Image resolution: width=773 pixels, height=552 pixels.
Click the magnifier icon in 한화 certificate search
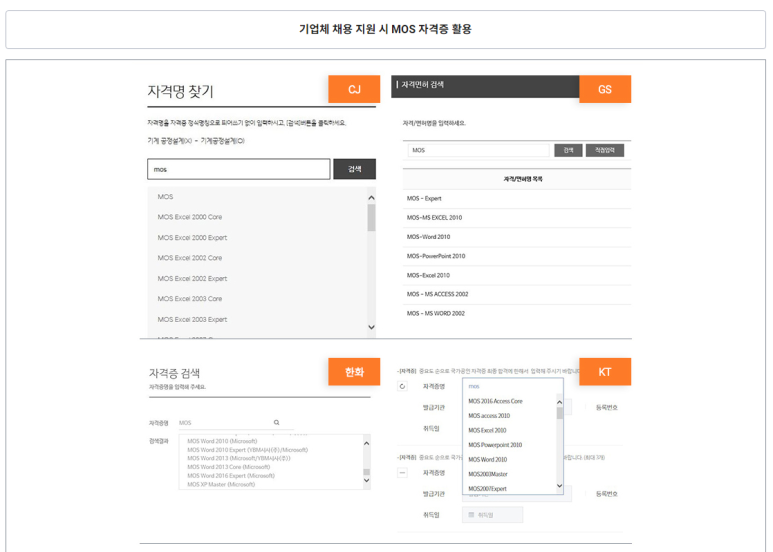tap(277, 422)
